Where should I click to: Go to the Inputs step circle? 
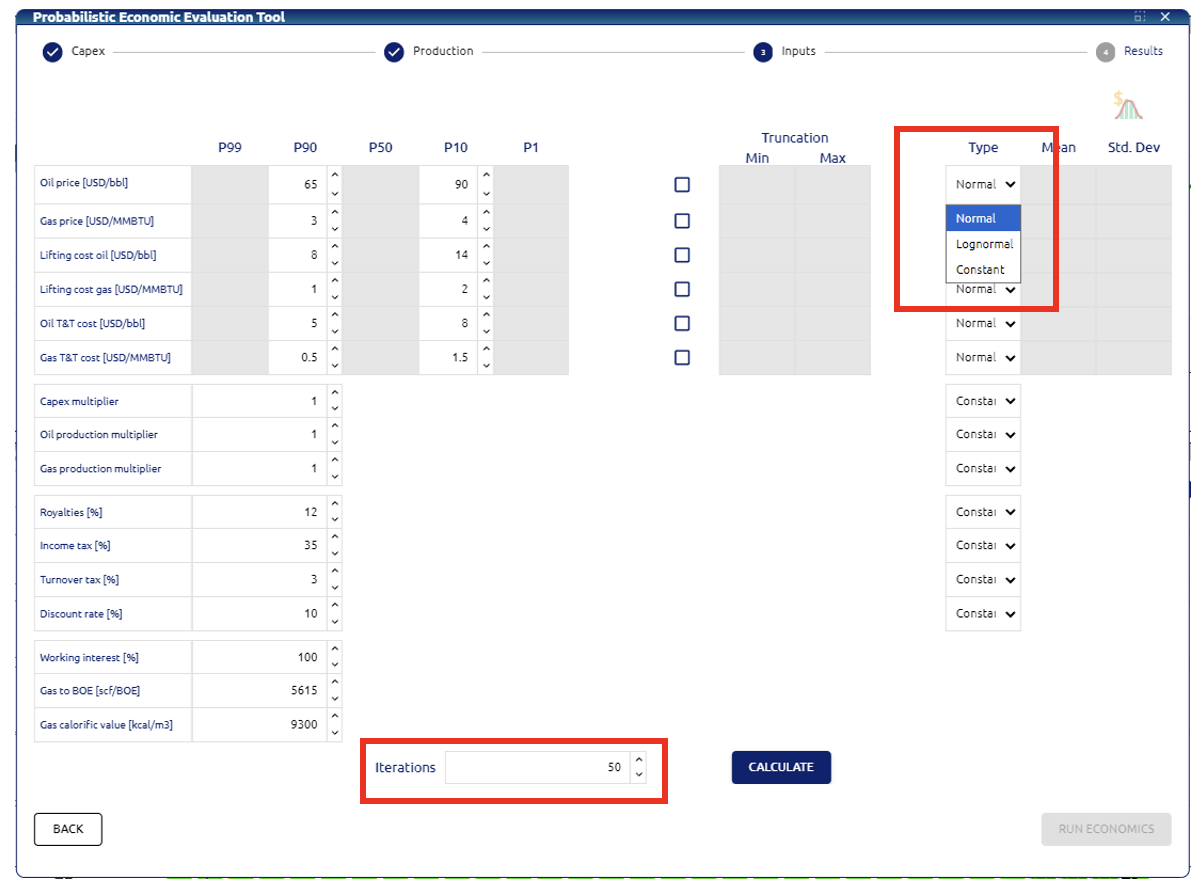click(x=763, y=52)
